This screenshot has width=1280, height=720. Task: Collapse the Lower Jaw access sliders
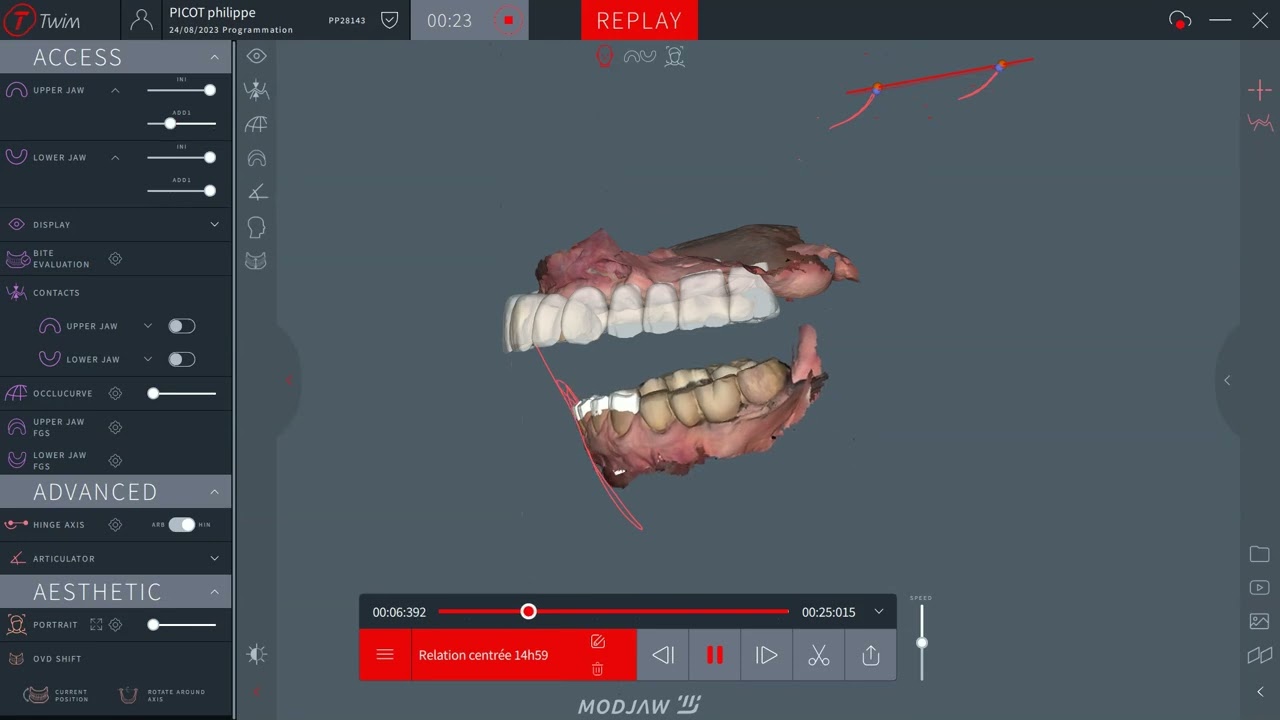[115, 157]
